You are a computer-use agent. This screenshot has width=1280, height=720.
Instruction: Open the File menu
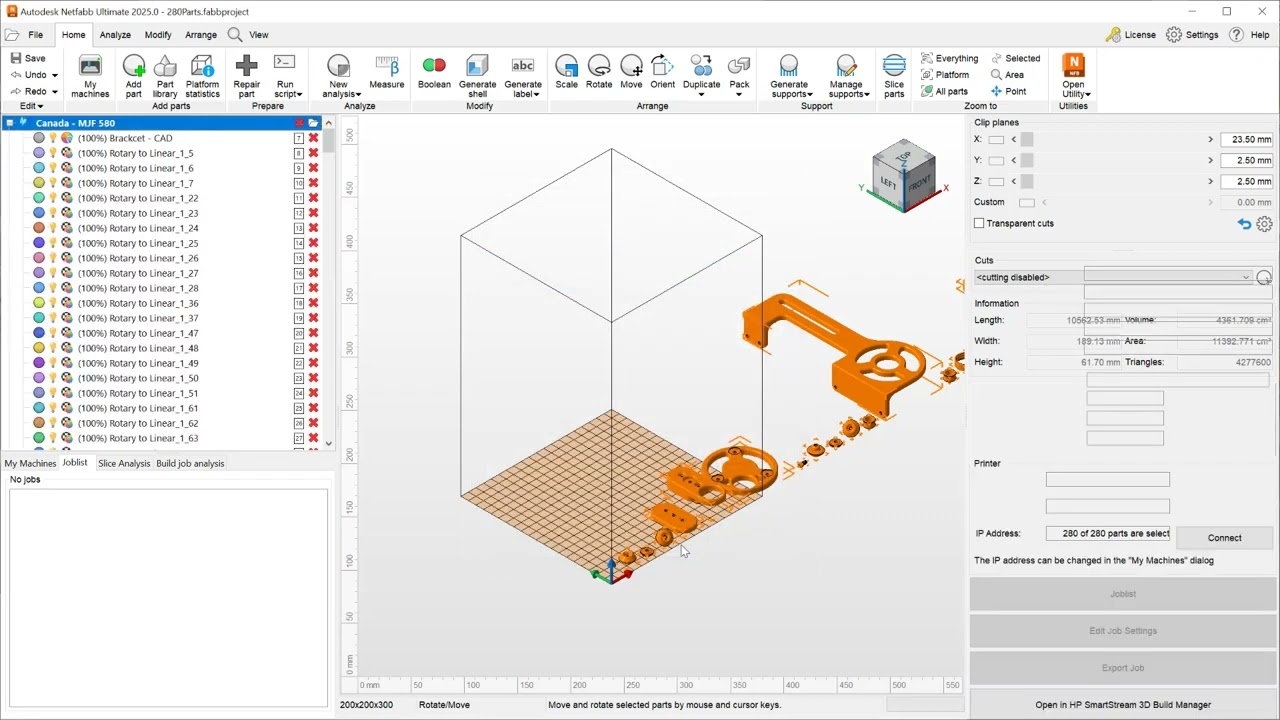point(35,35)
